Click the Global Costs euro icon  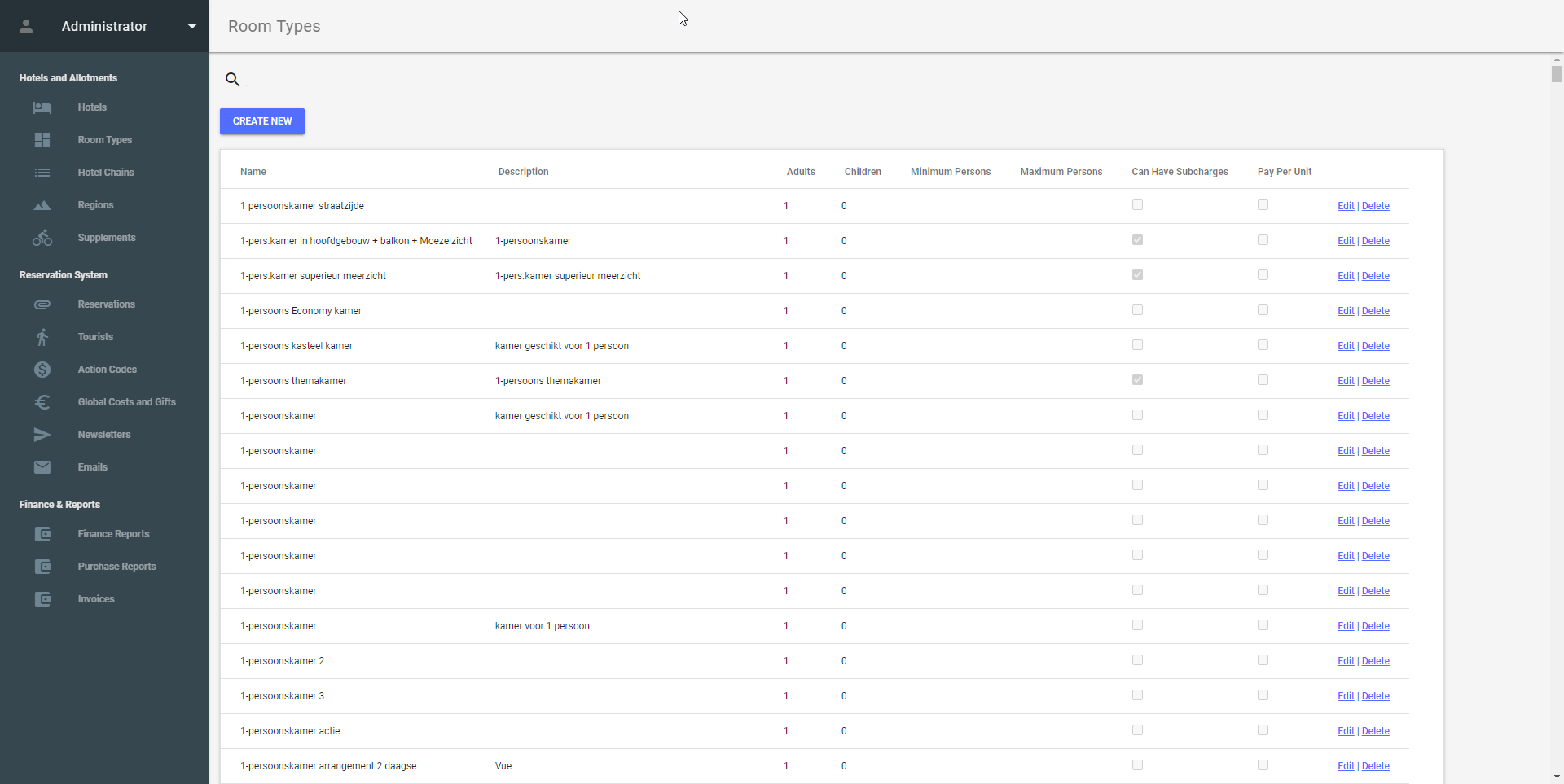point(42,402)
